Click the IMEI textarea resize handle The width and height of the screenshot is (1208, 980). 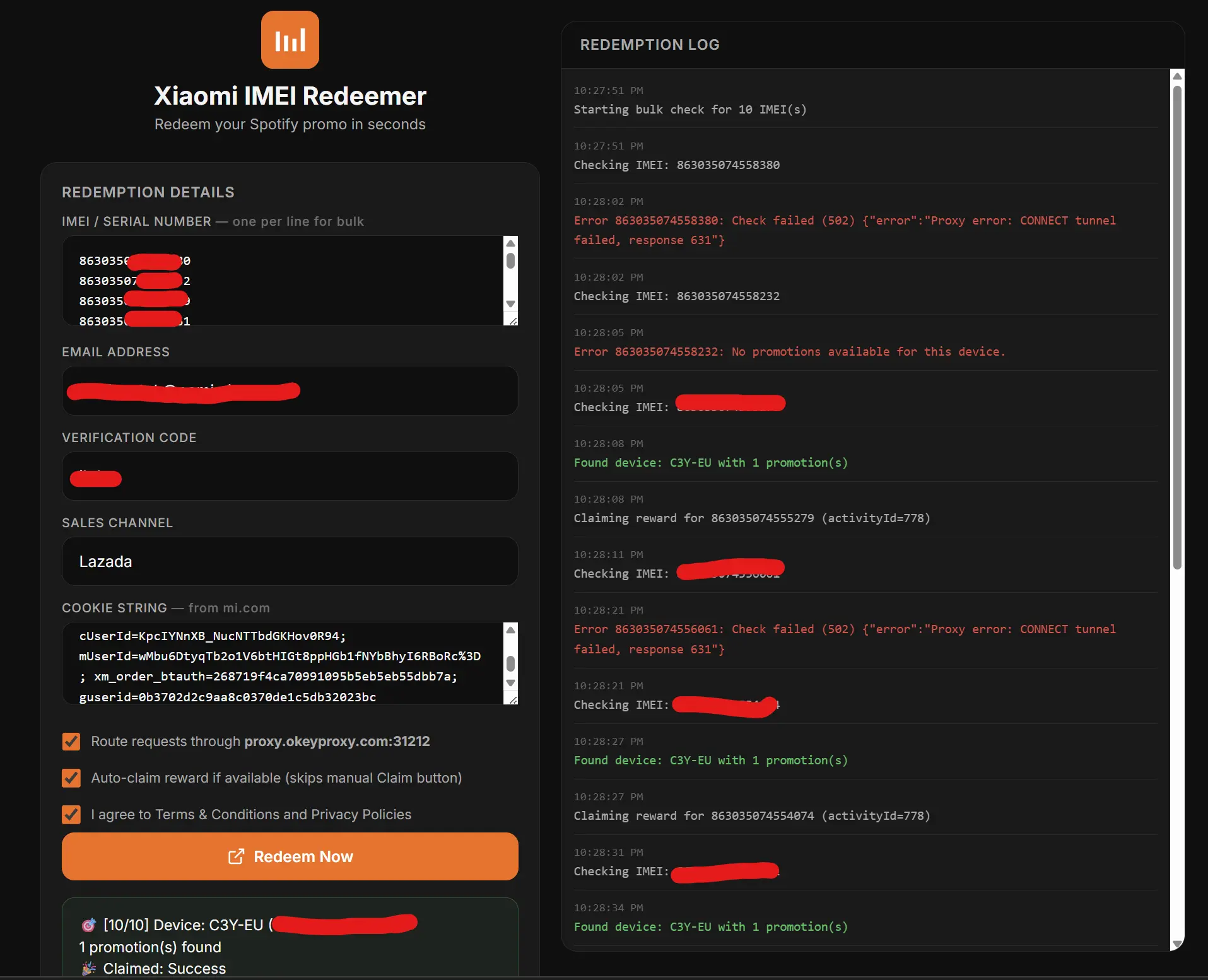click(x=513, y=320)
